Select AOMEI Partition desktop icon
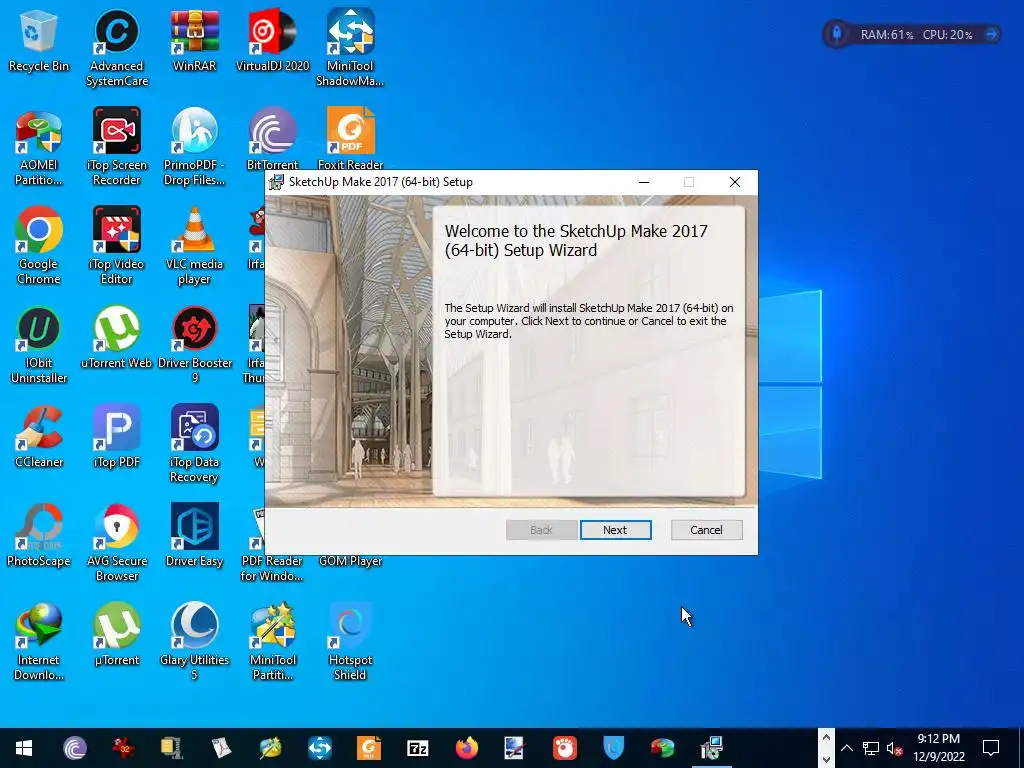The height and width of the screenshot is (768, 1024). click(x=39, y=148)
